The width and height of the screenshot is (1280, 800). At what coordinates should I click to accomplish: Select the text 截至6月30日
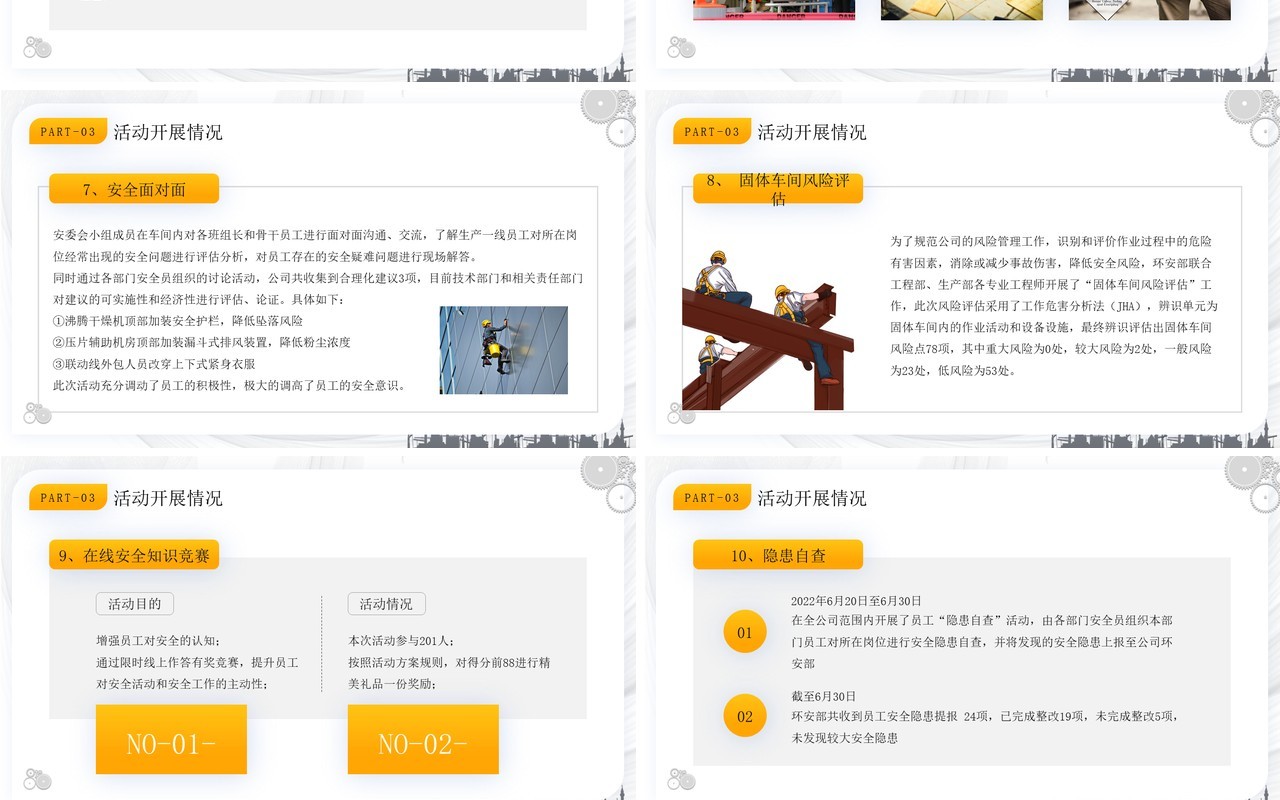[x=824, y=696]
